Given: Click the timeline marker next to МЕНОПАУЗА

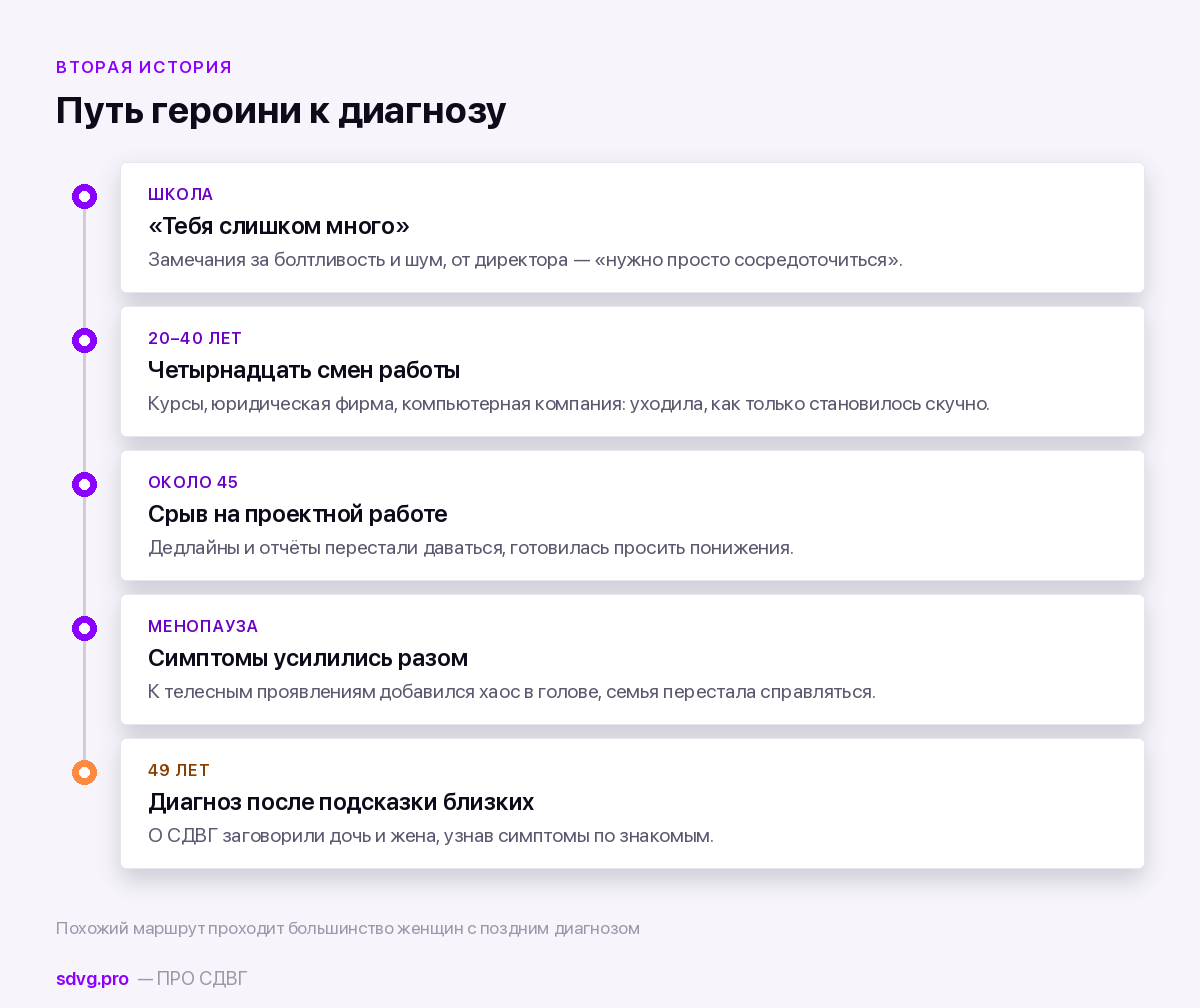Looking at the screenshot, I should [x=84, y=628].
